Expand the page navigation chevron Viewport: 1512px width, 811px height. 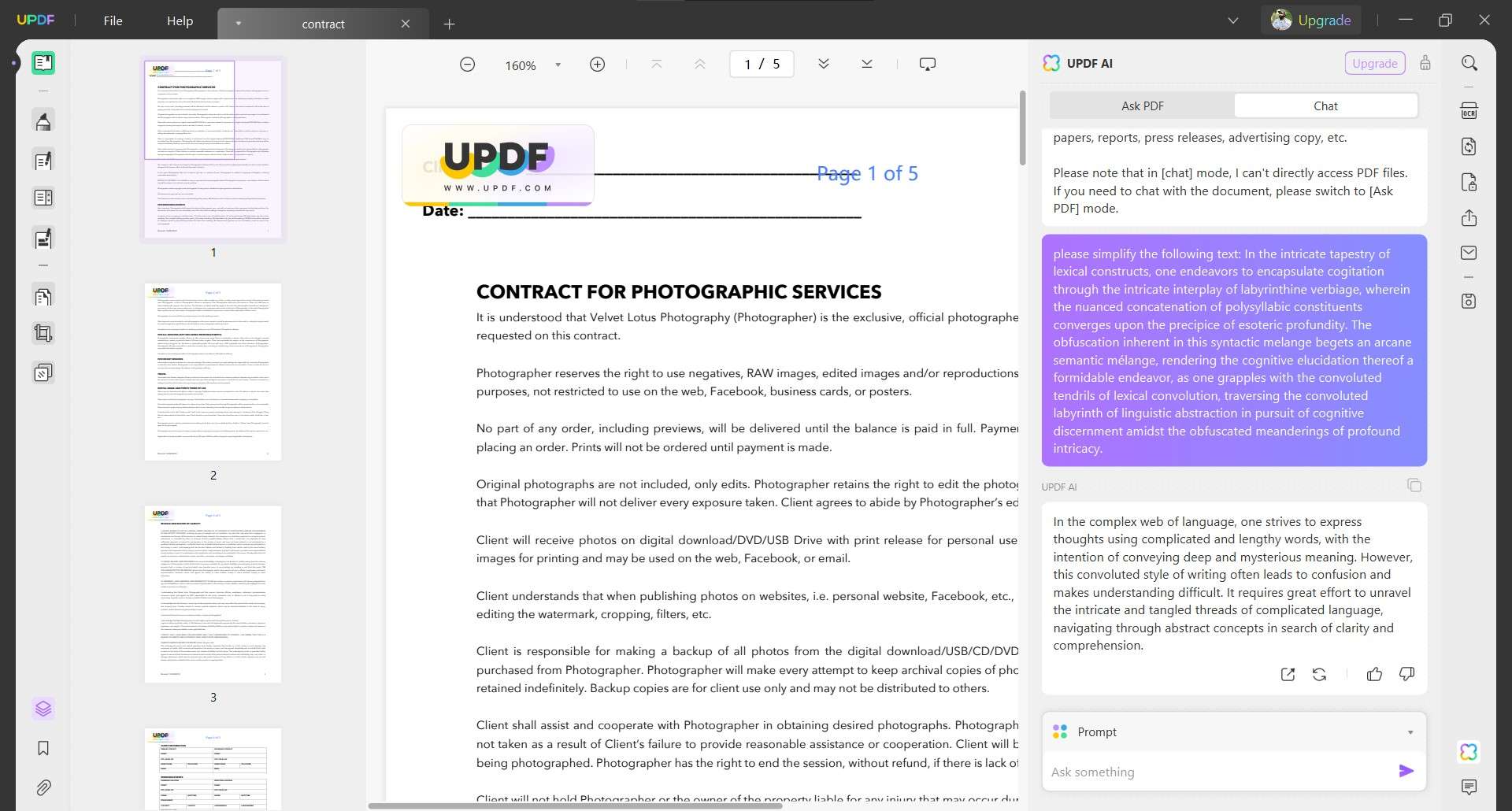coord(825,63)
